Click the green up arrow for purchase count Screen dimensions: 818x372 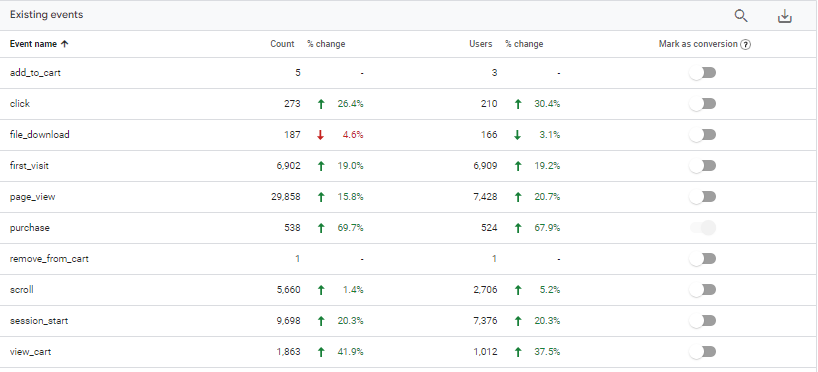[x=321, y=228]
